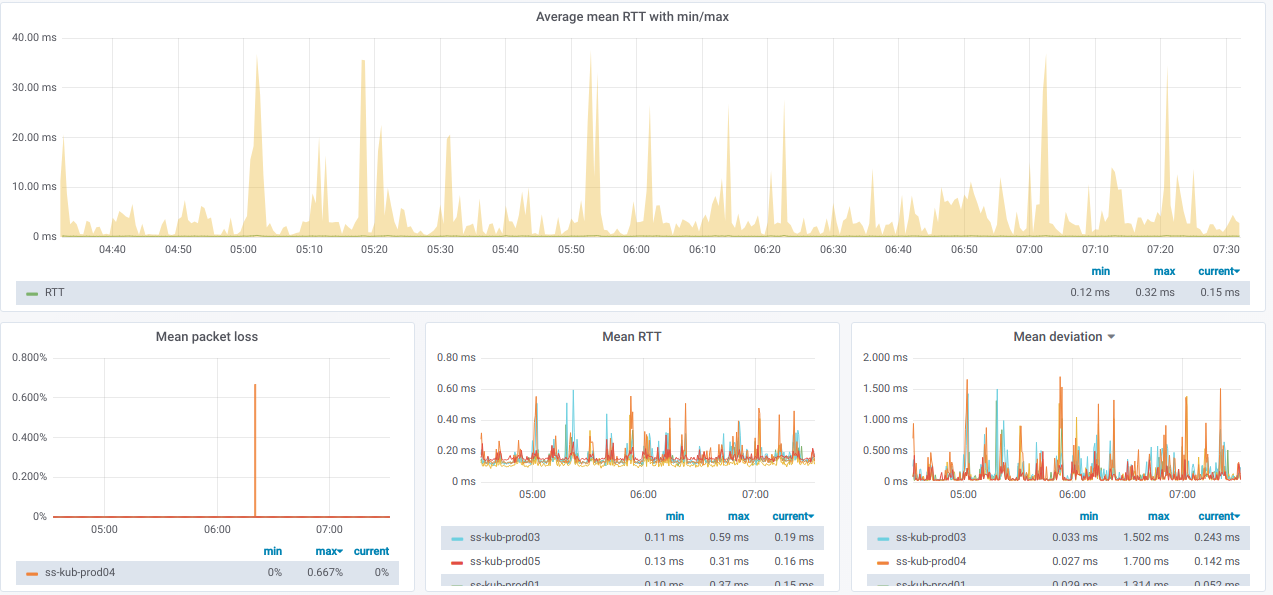Click cyan ss-kub-prod03 swatch in Mean deviation legend
The width and height of the screenshot is (1273, 595).
point(883,538)
